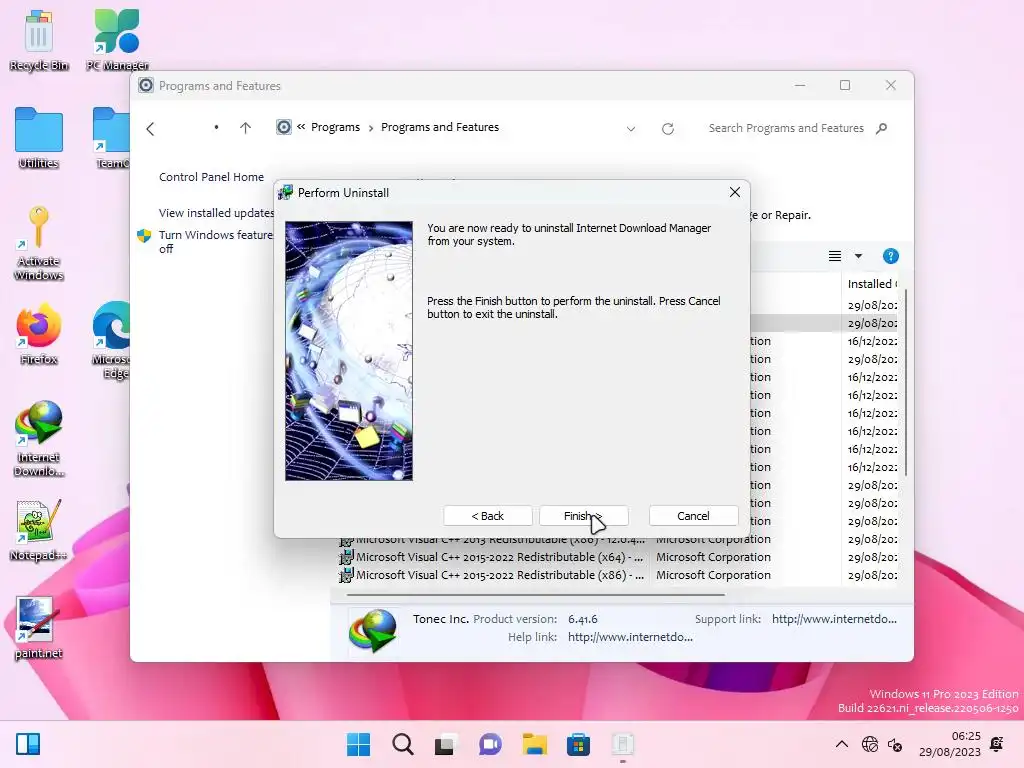The image size is (1024, 768).
Task: Expand view options dropdown arrow
Action: tap(858, 256)
